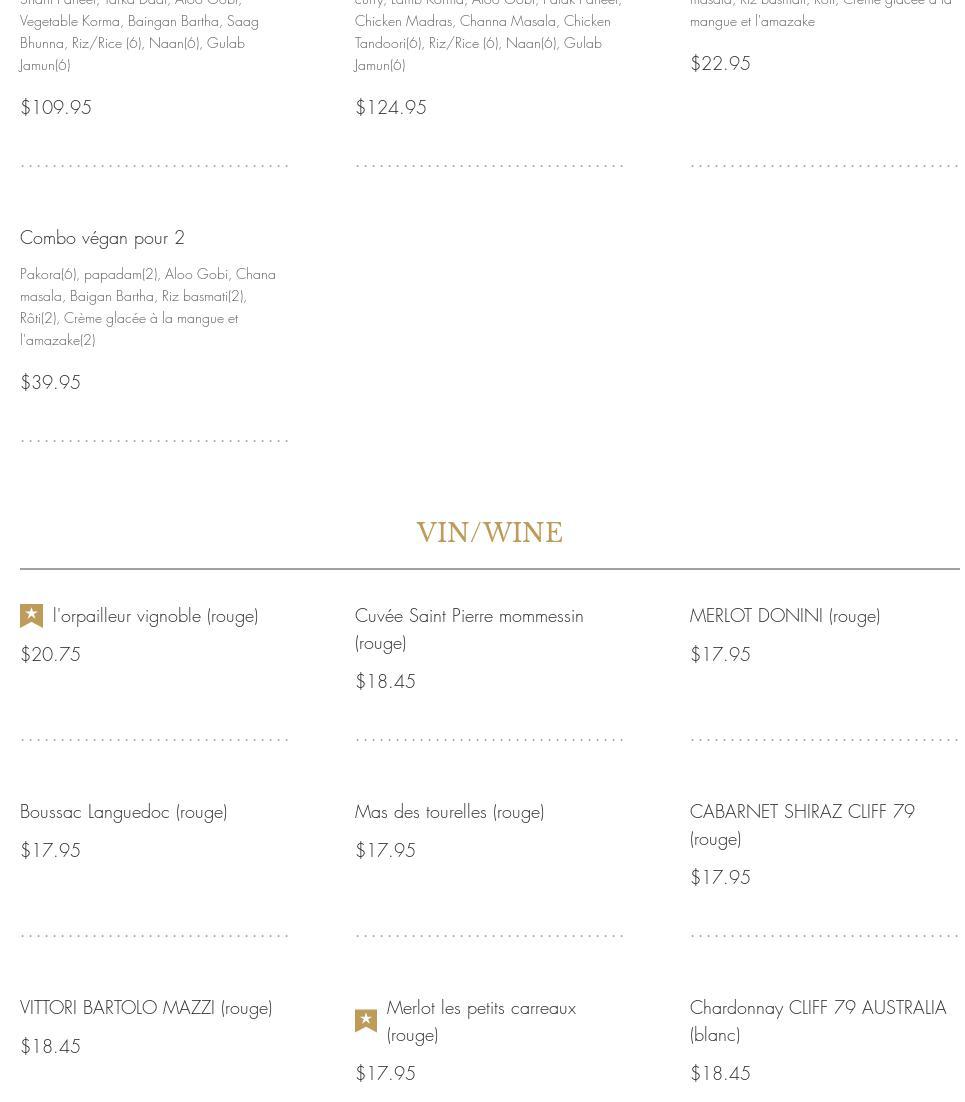The width and height of the screenshot is (965, 1102).
Task: Open Mas des tourelles (rouge)
Action: (449, 812)
